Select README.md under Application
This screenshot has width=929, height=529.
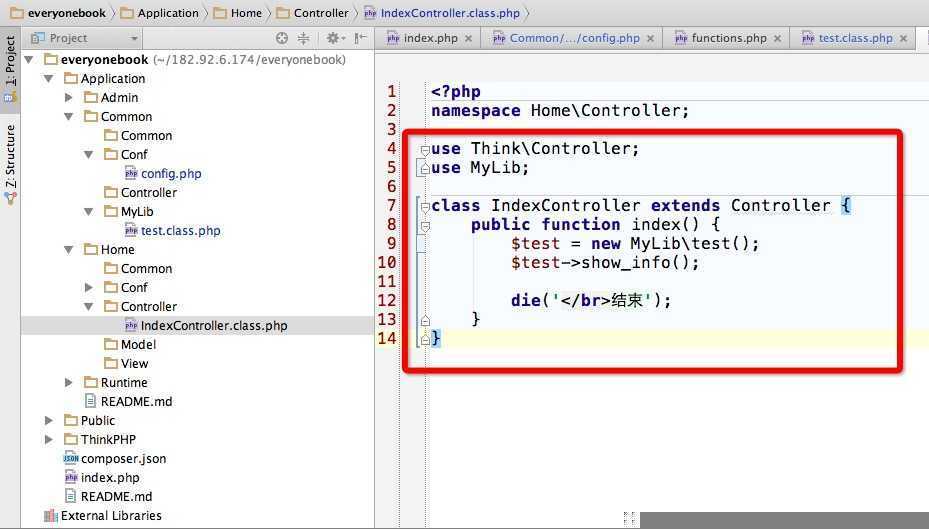point(129,402)
